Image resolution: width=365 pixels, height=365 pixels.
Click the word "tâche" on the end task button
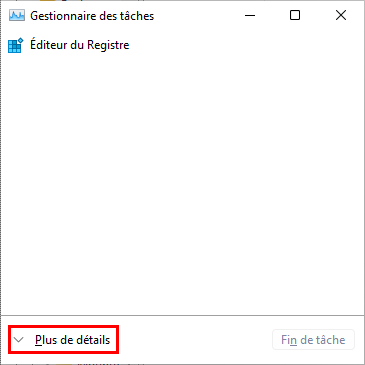(x=330, y=340)
